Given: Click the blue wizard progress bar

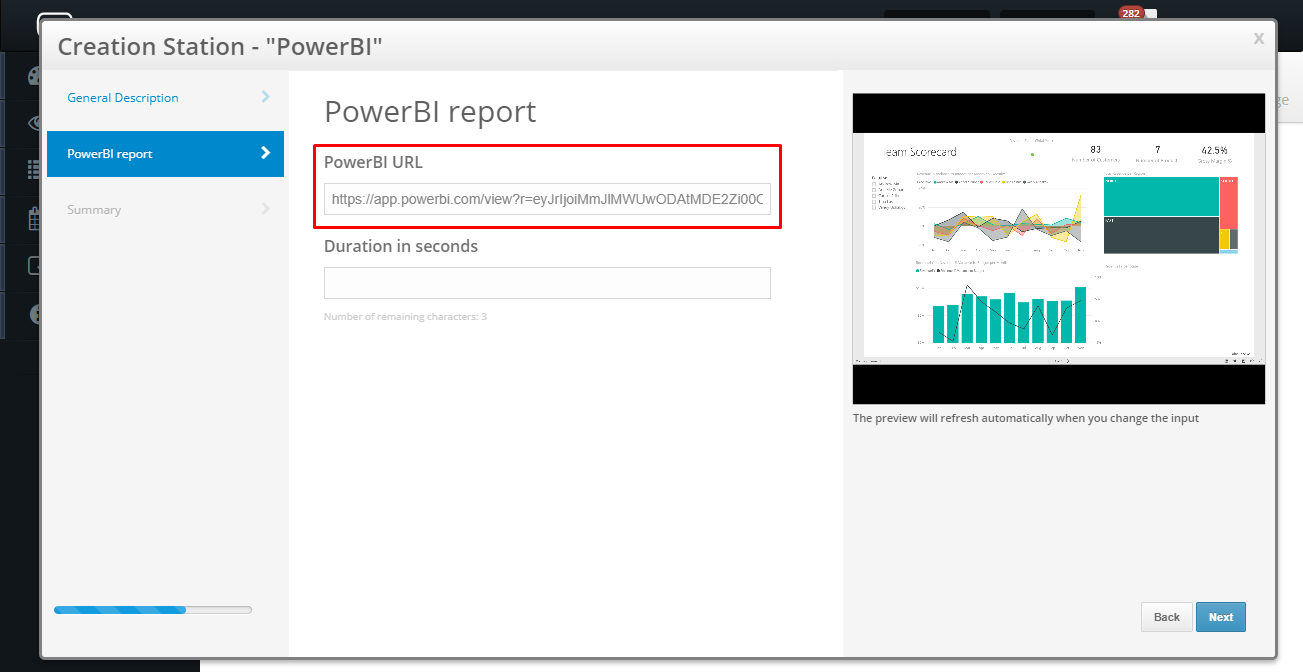Looking at the screenshot, I should (153, 609).
